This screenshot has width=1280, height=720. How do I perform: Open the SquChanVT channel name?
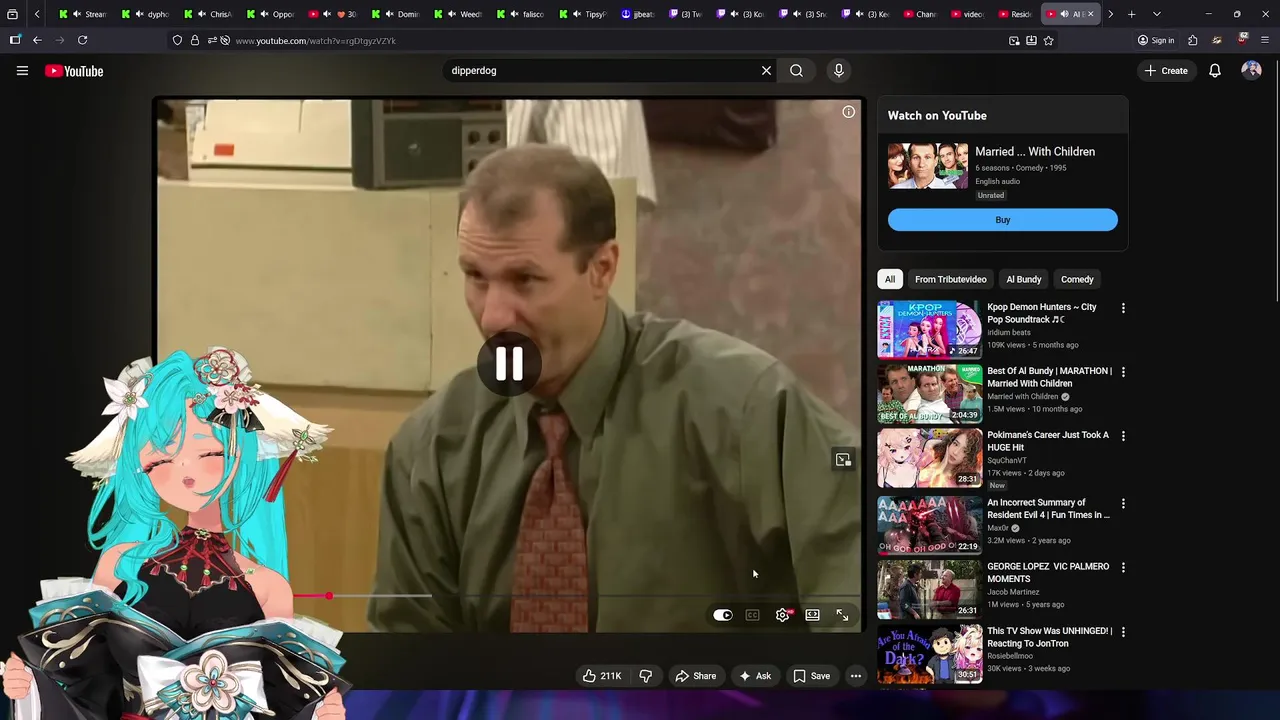[x=1008, y=460]
